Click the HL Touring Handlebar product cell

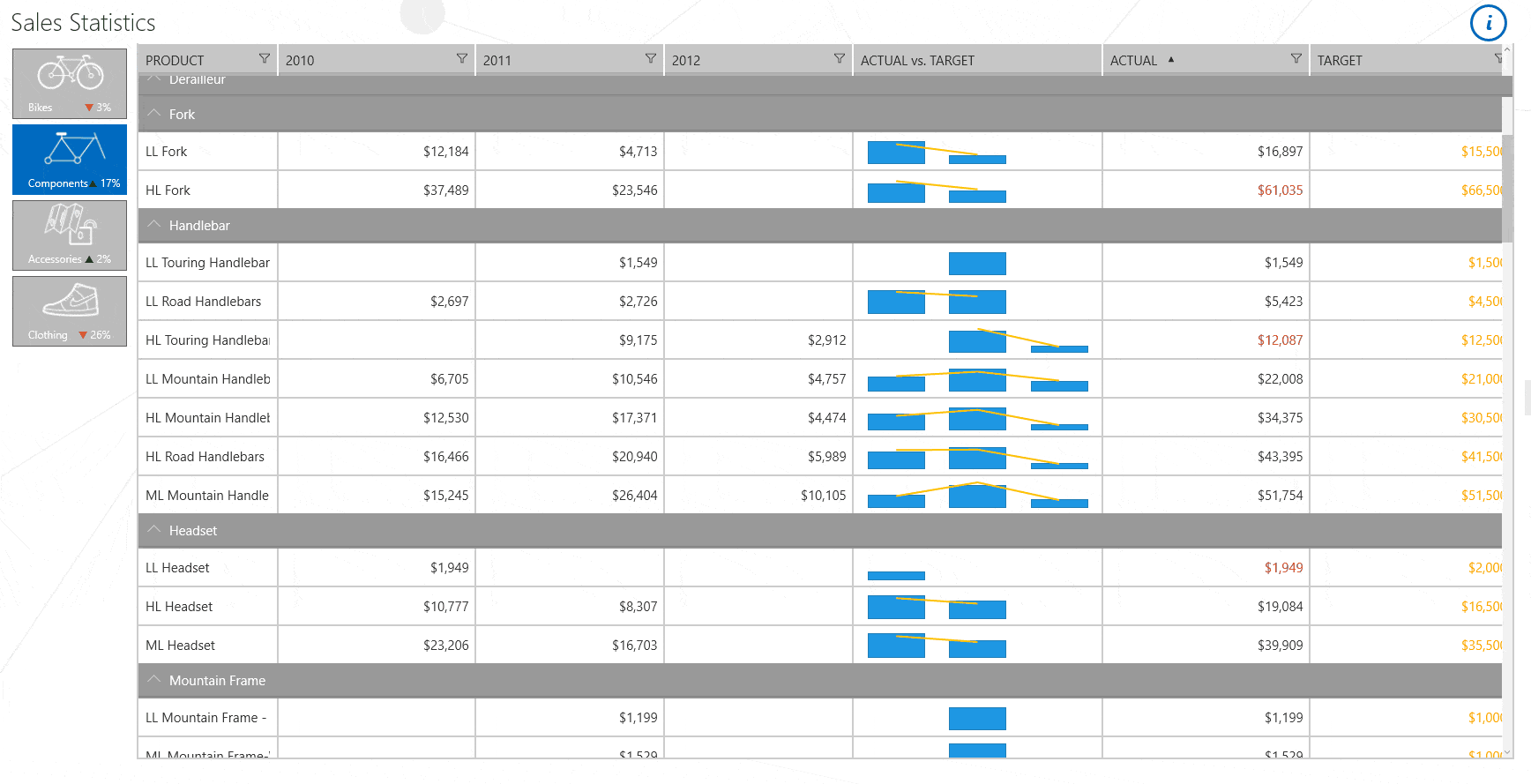click(208, 340)
